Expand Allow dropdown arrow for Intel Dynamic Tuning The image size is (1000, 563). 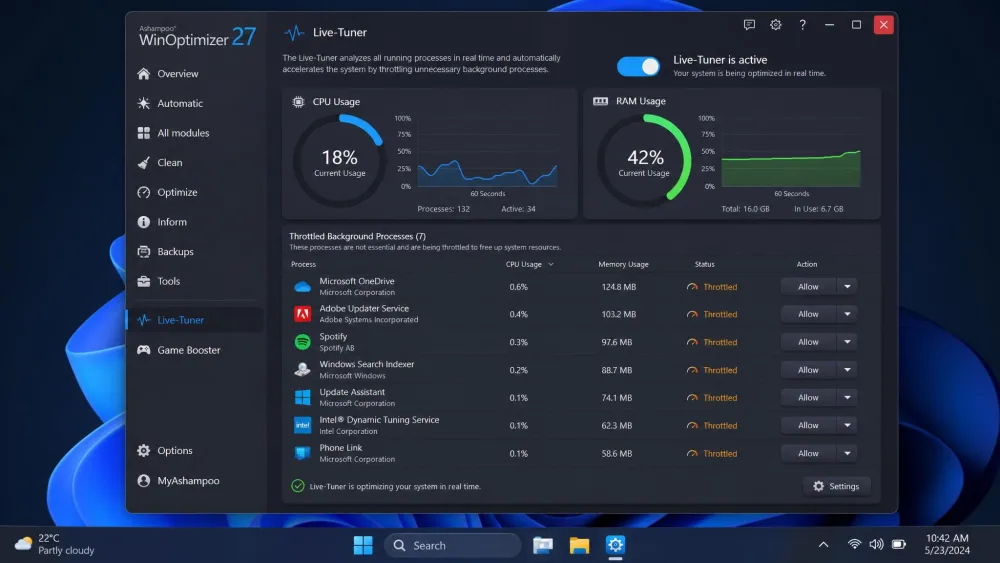847,425
